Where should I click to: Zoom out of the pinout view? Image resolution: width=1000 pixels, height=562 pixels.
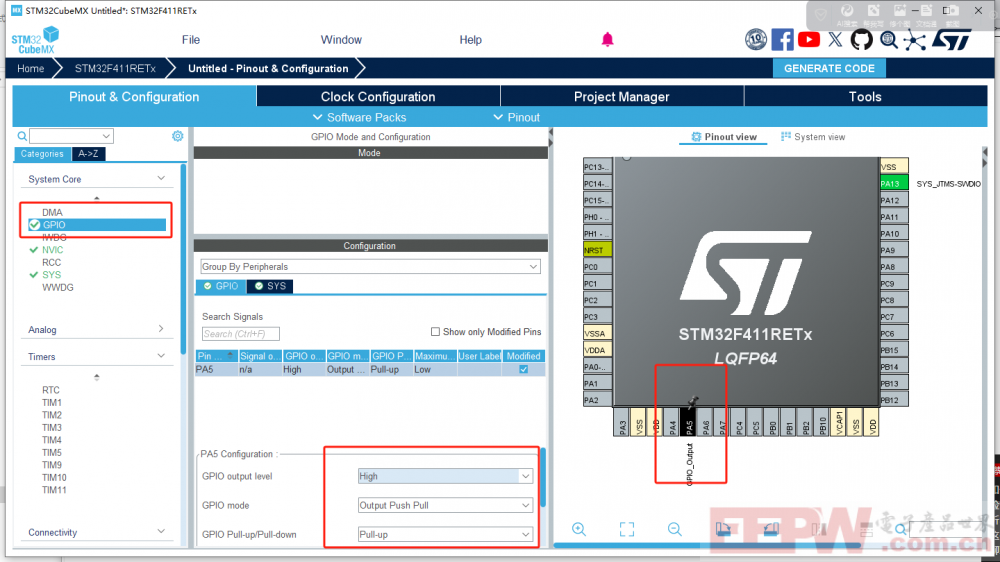coord(675,529)
